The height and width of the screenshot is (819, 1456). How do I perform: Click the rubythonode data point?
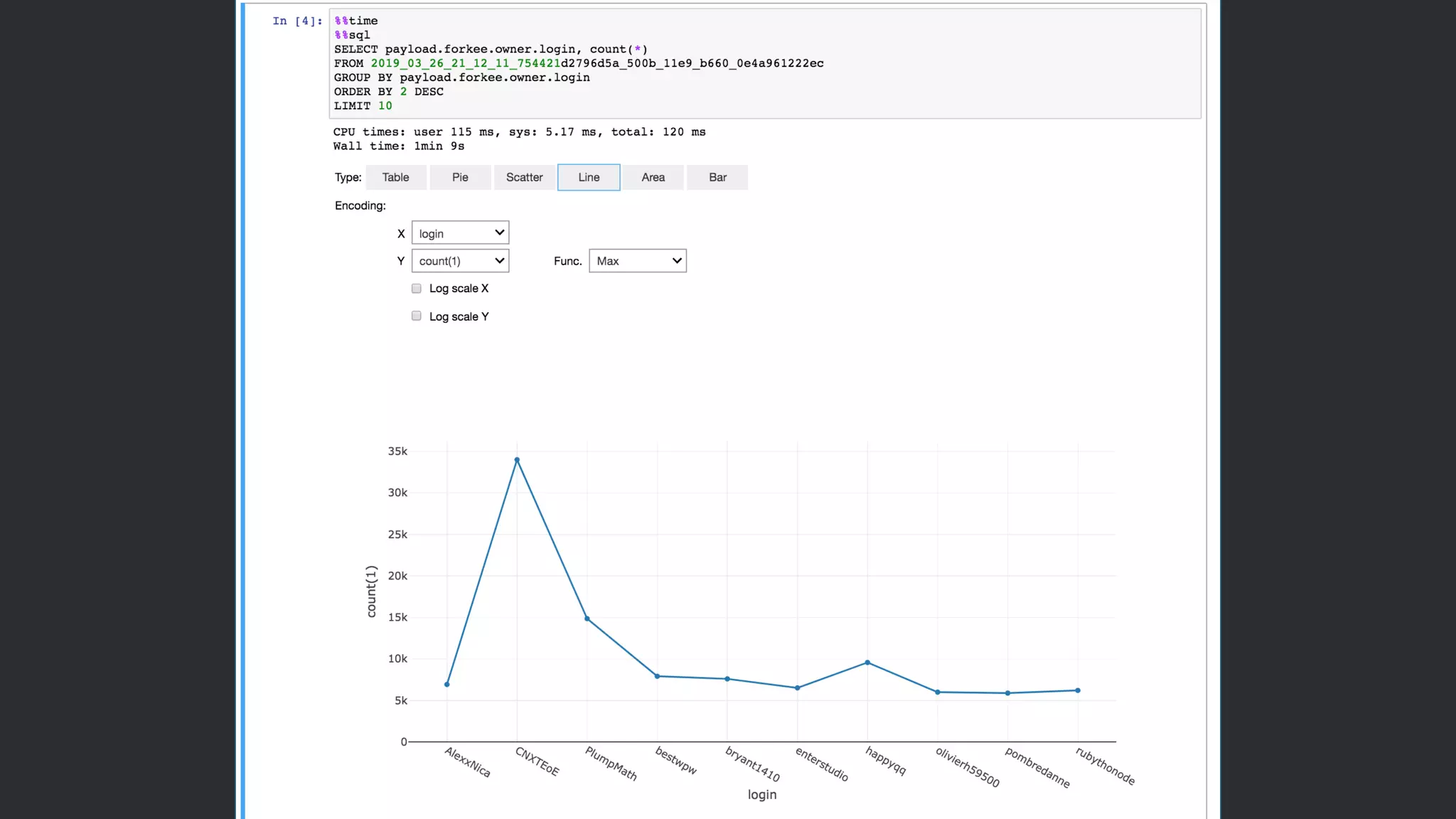1078,690
